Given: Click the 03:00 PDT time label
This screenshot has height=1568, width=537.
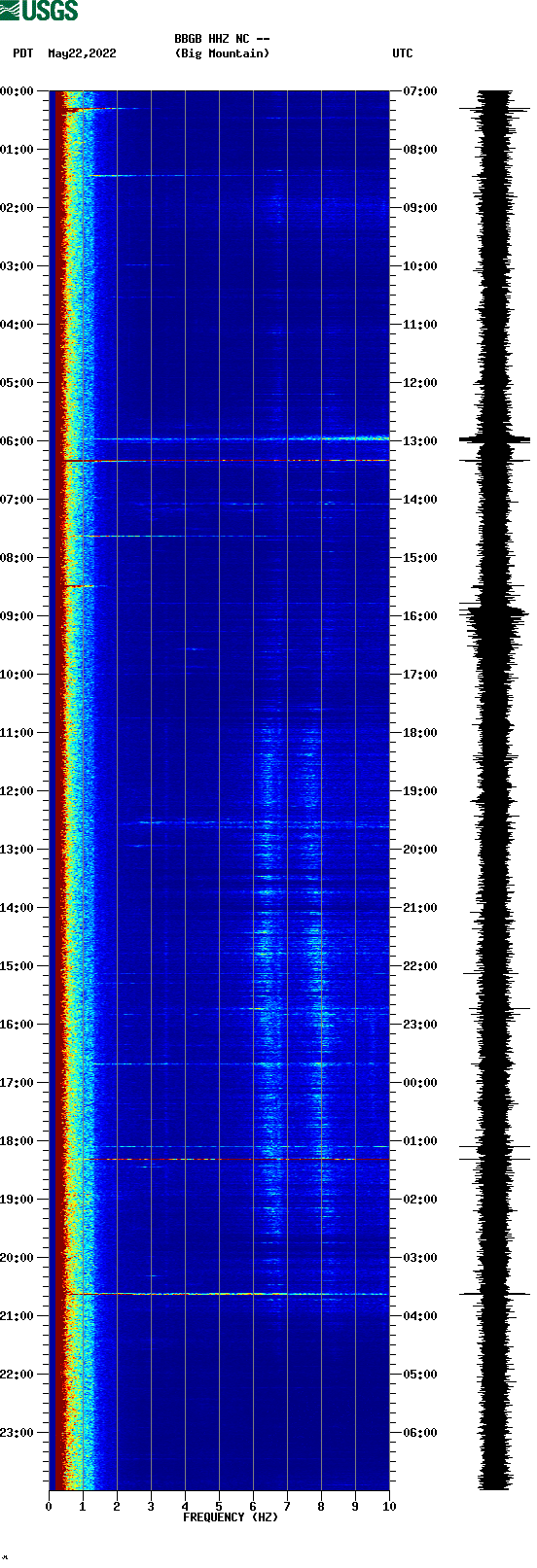Looking at the screenshot, I should pos(18,266).
